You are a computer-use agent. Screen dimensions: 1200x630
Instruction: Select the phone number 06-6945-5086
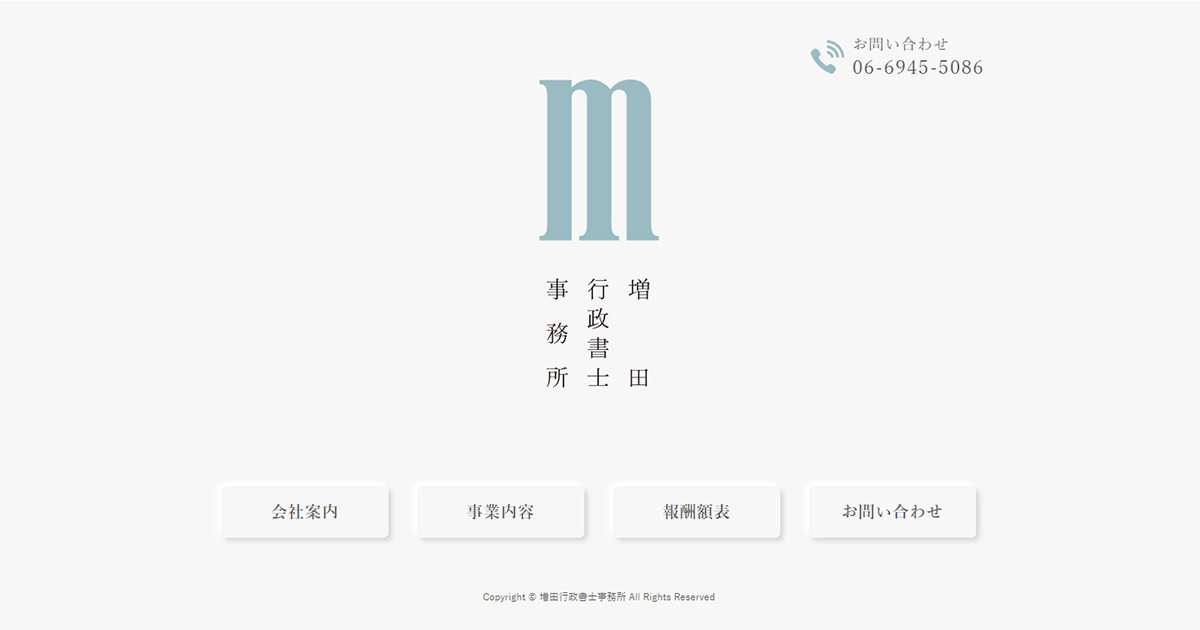pyautogui.click(x=917, y=68)
